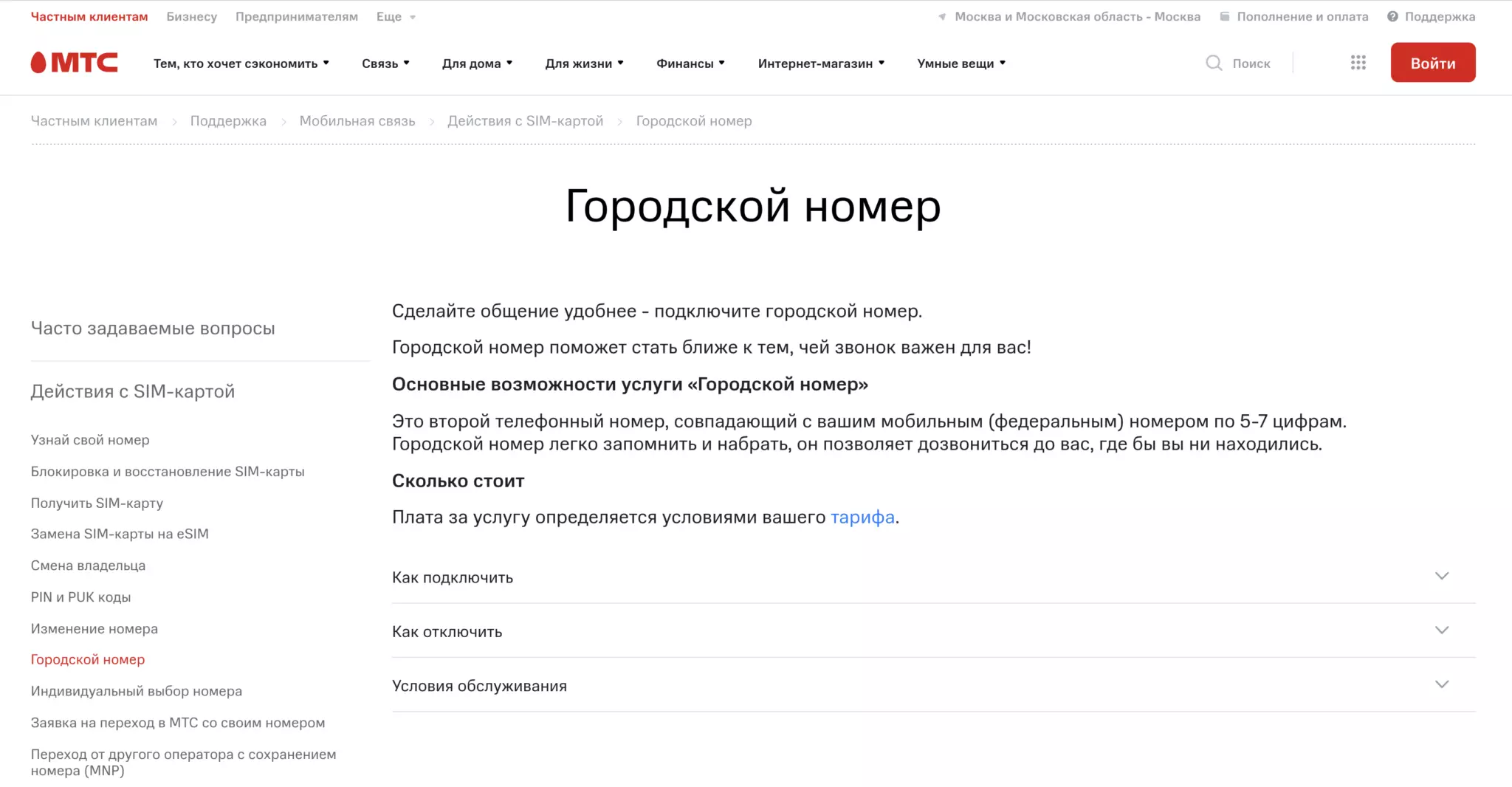Open Пополнение и оплата link

(x=1302, y=16)
